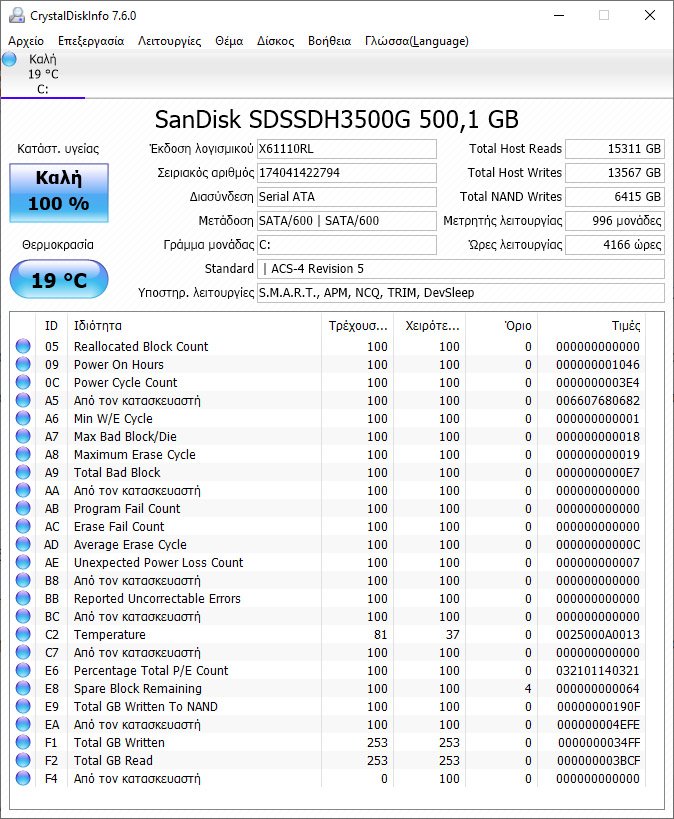Select the disk title SanDisk SDSSDH3500G 500,1 GB
This screenshot has width=674, height=819.
tap(337, 120)
